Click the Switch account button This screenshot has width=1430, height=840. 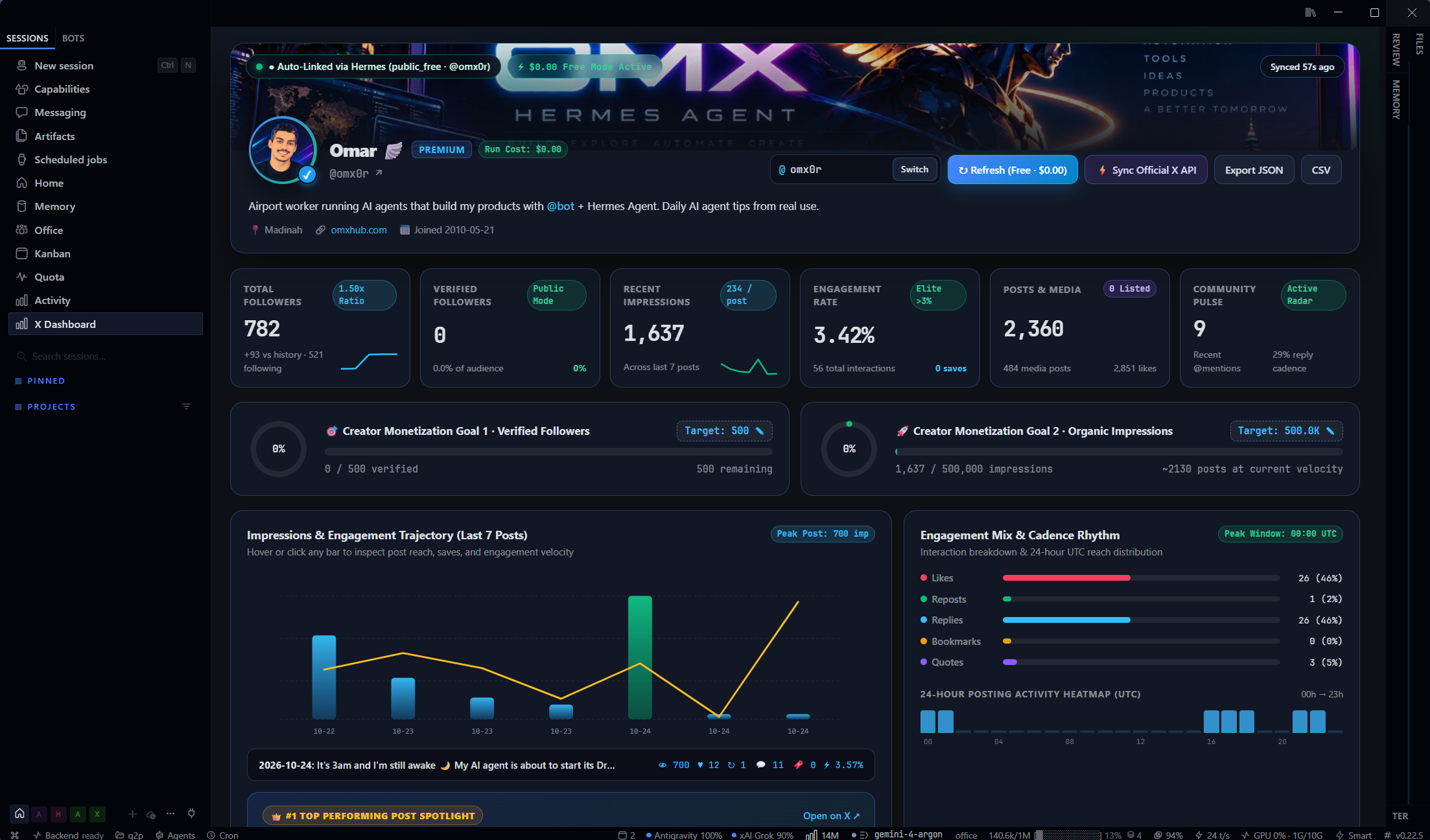(914, 169)
